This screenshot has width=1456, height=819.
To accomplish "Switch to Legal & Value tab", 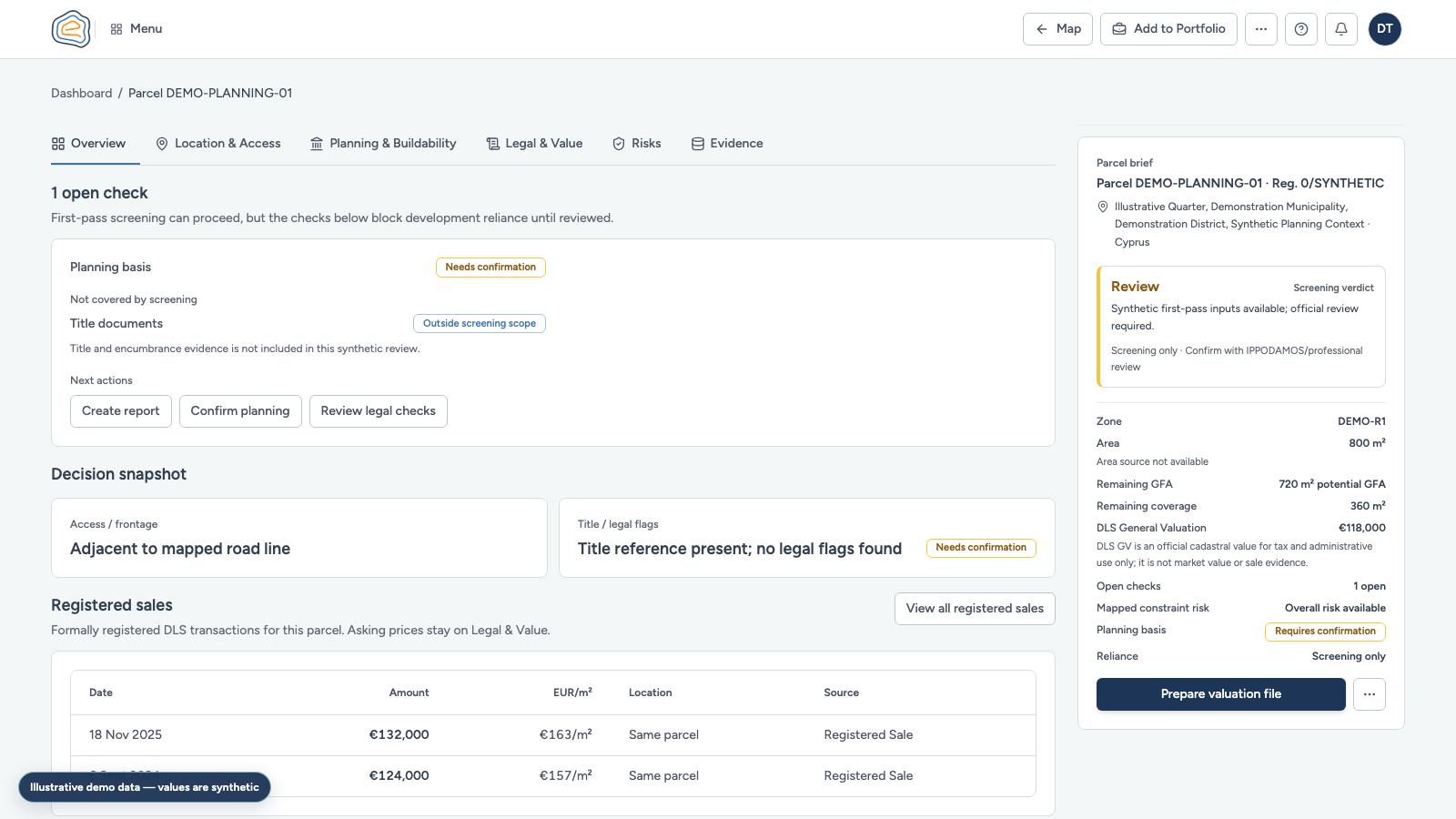I will point(534,144).
